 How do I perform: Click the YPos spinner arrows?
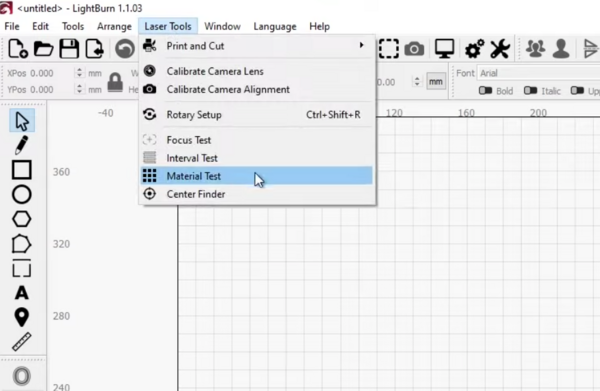click(79, 89)
